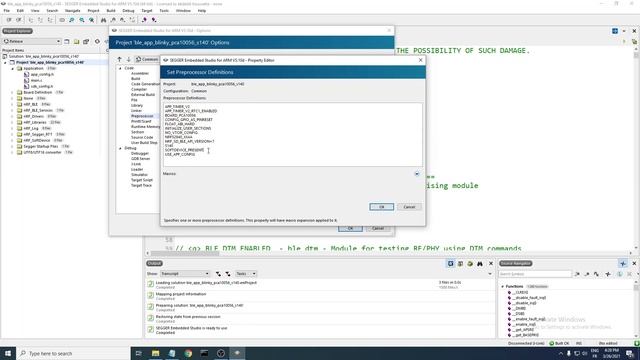Click the Built OK status indicator

pyautogui.click(x=560, y=343)
